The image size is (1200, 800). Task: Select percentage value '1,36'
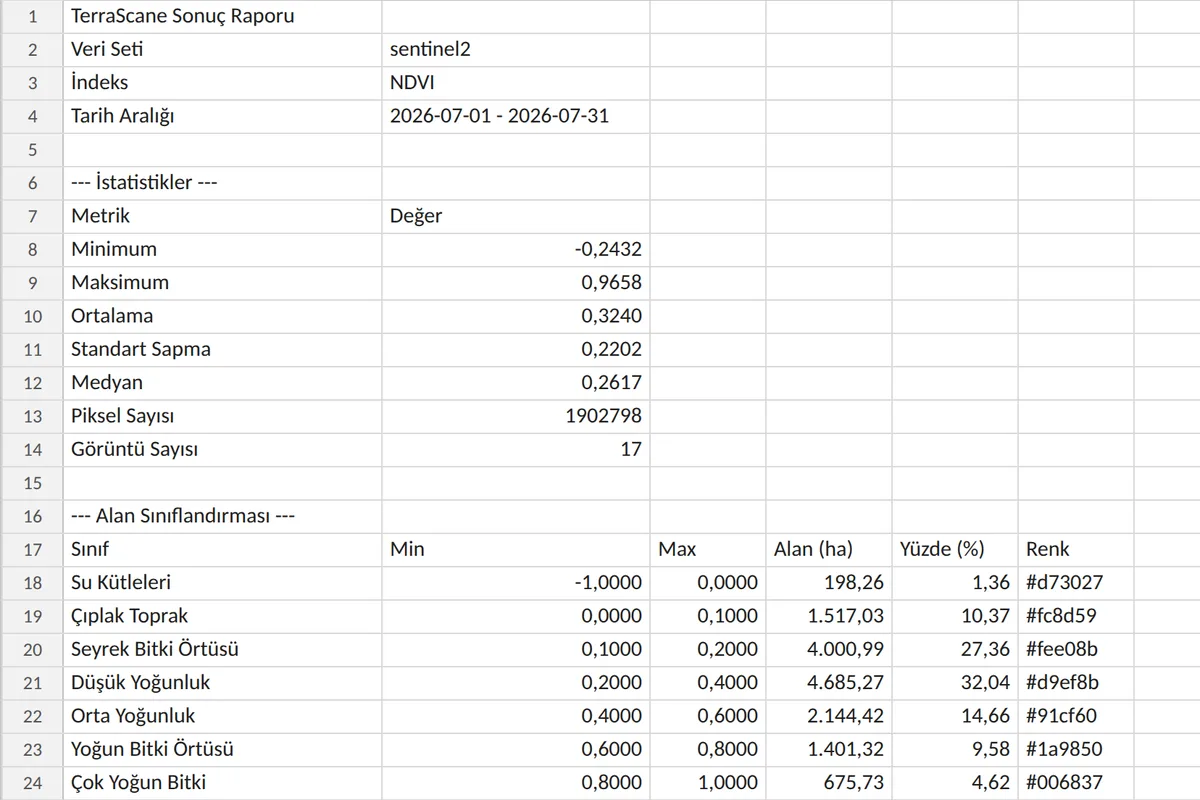coord(955,583)
